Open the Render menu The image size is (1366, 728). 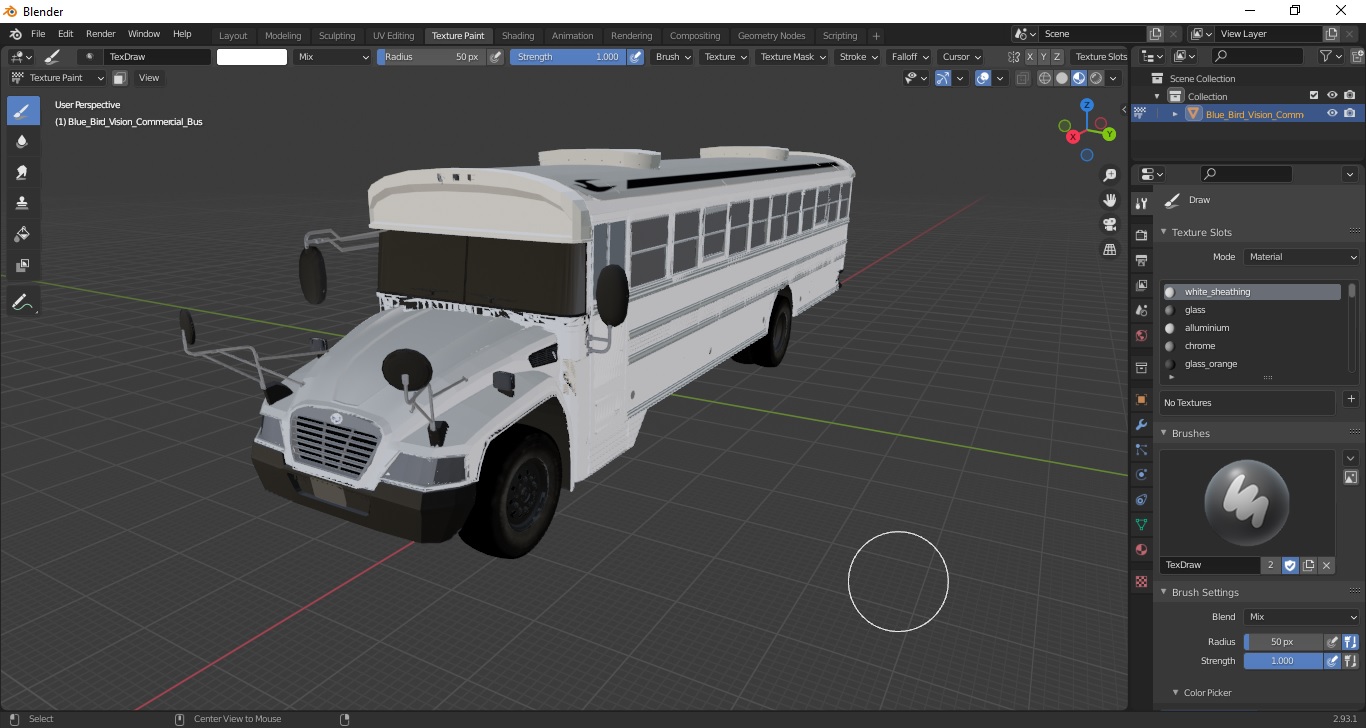pos(100,34)
